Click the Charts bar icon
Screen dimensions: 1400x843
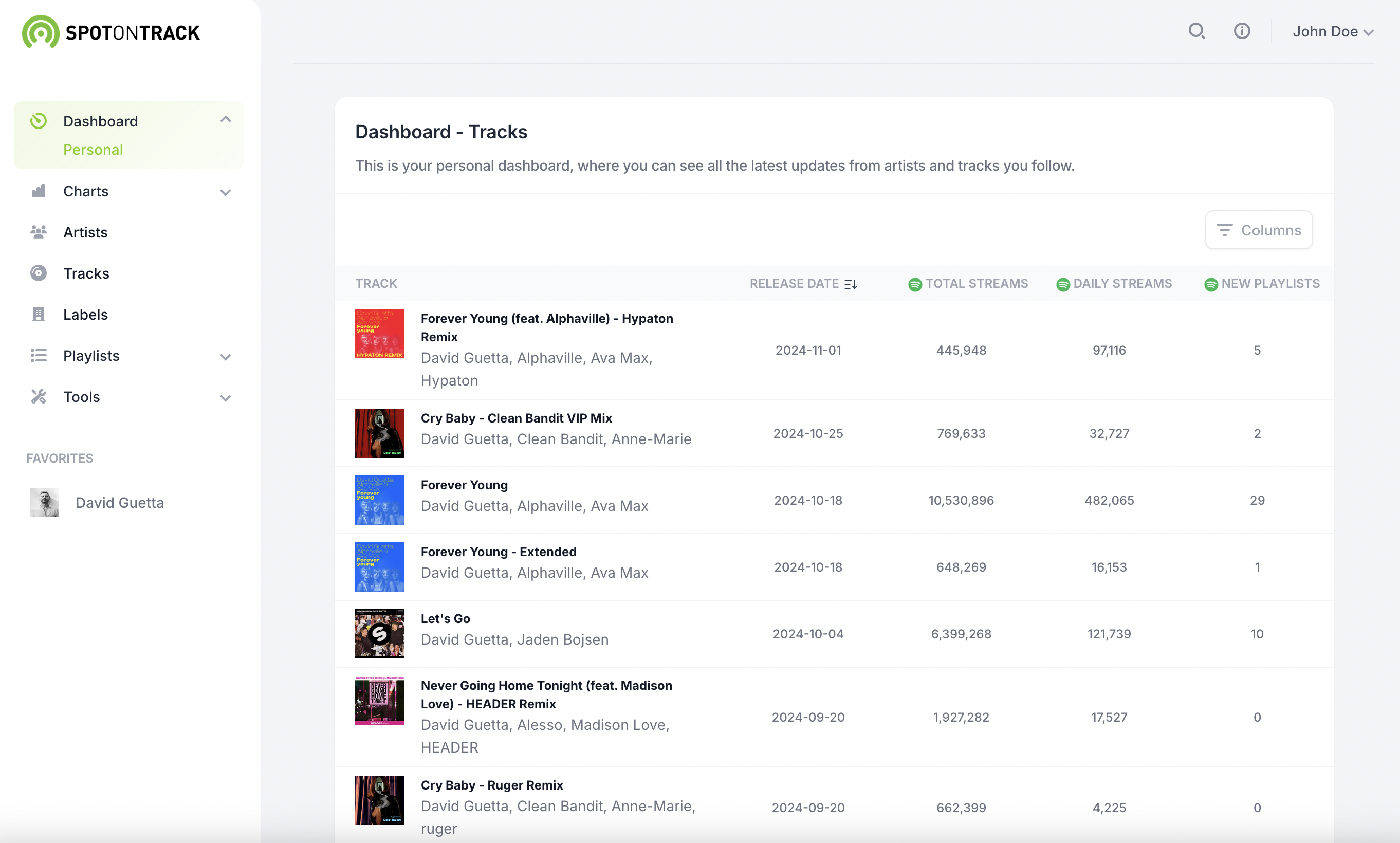tap(39, 191)
